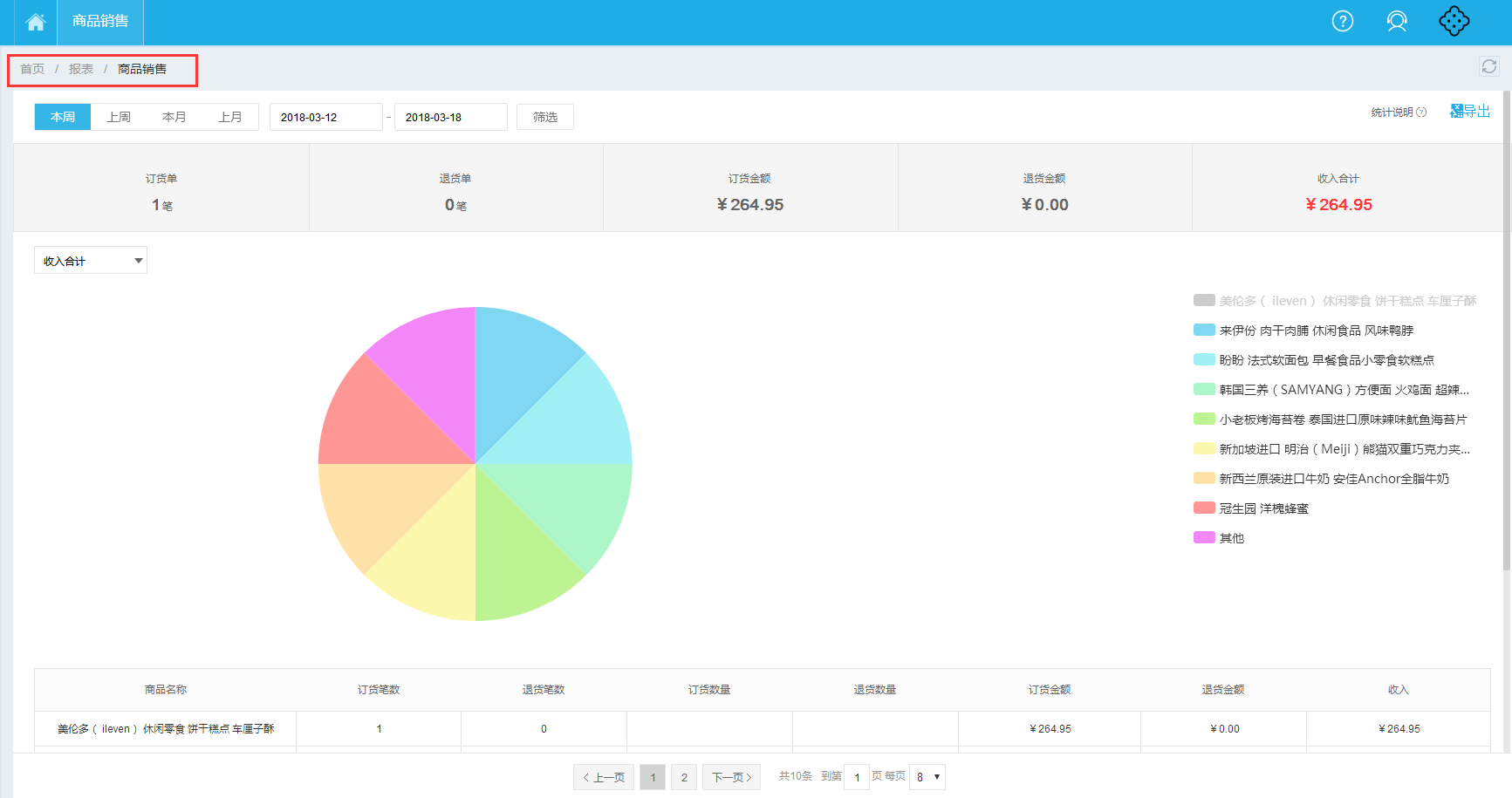Select the 本月 period tab

pos(174,117)
